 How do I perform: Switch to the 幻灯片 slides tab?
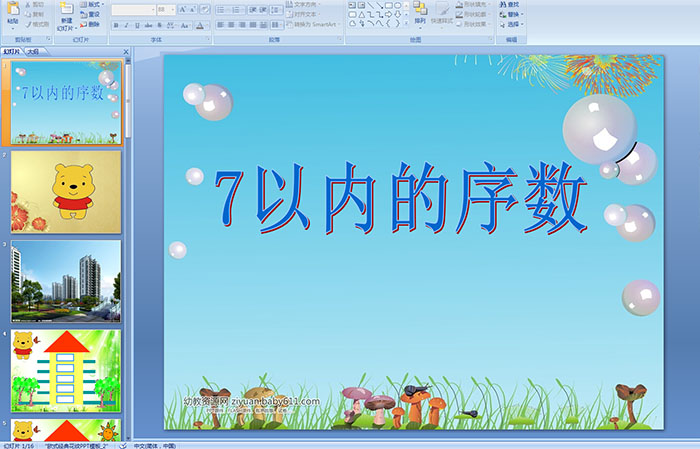click(x=12, y=52)
